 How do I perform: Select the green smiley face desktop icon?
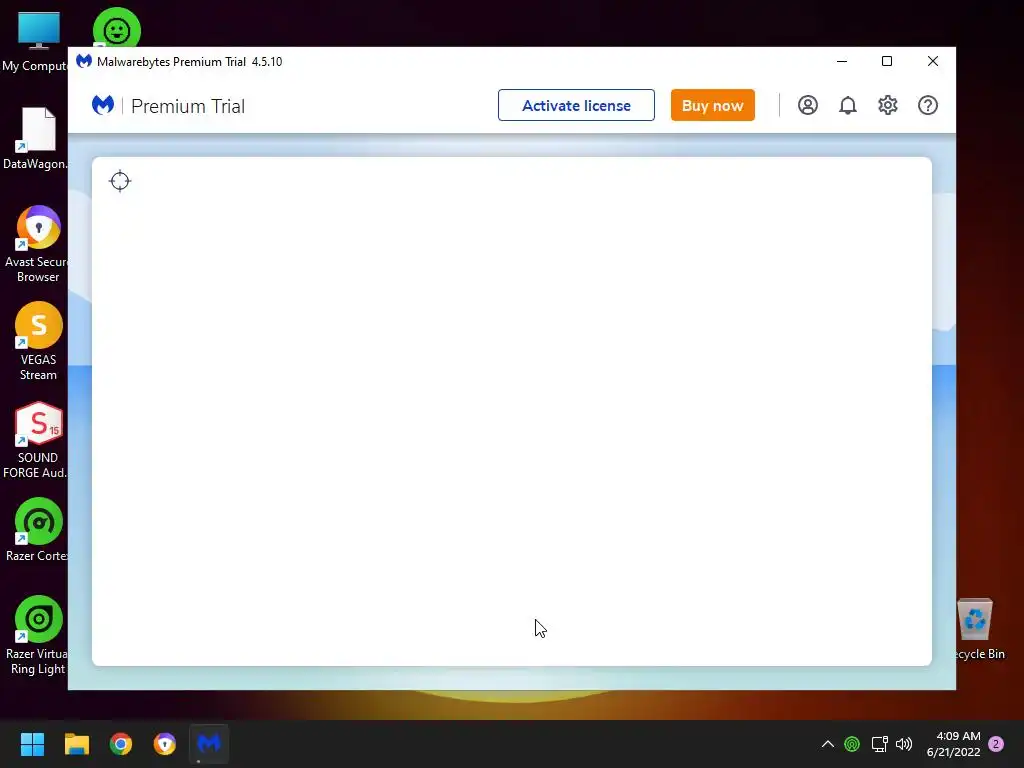117,27
